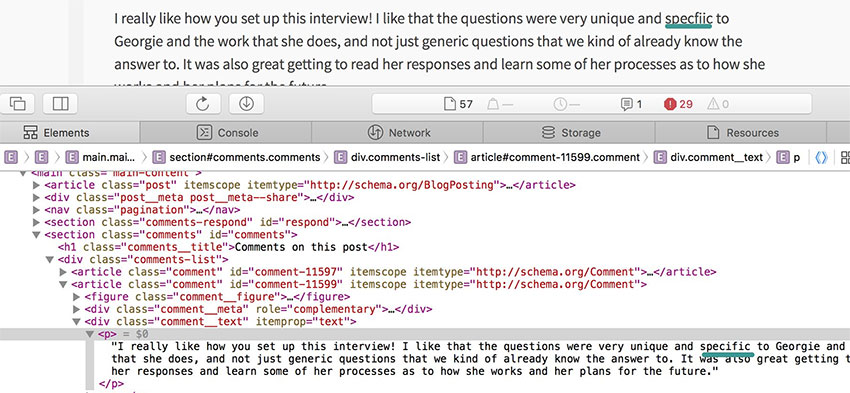850x393 pixels.
Task: Click the misspelled word "specfiic" on the page
Action: (688, 18)
